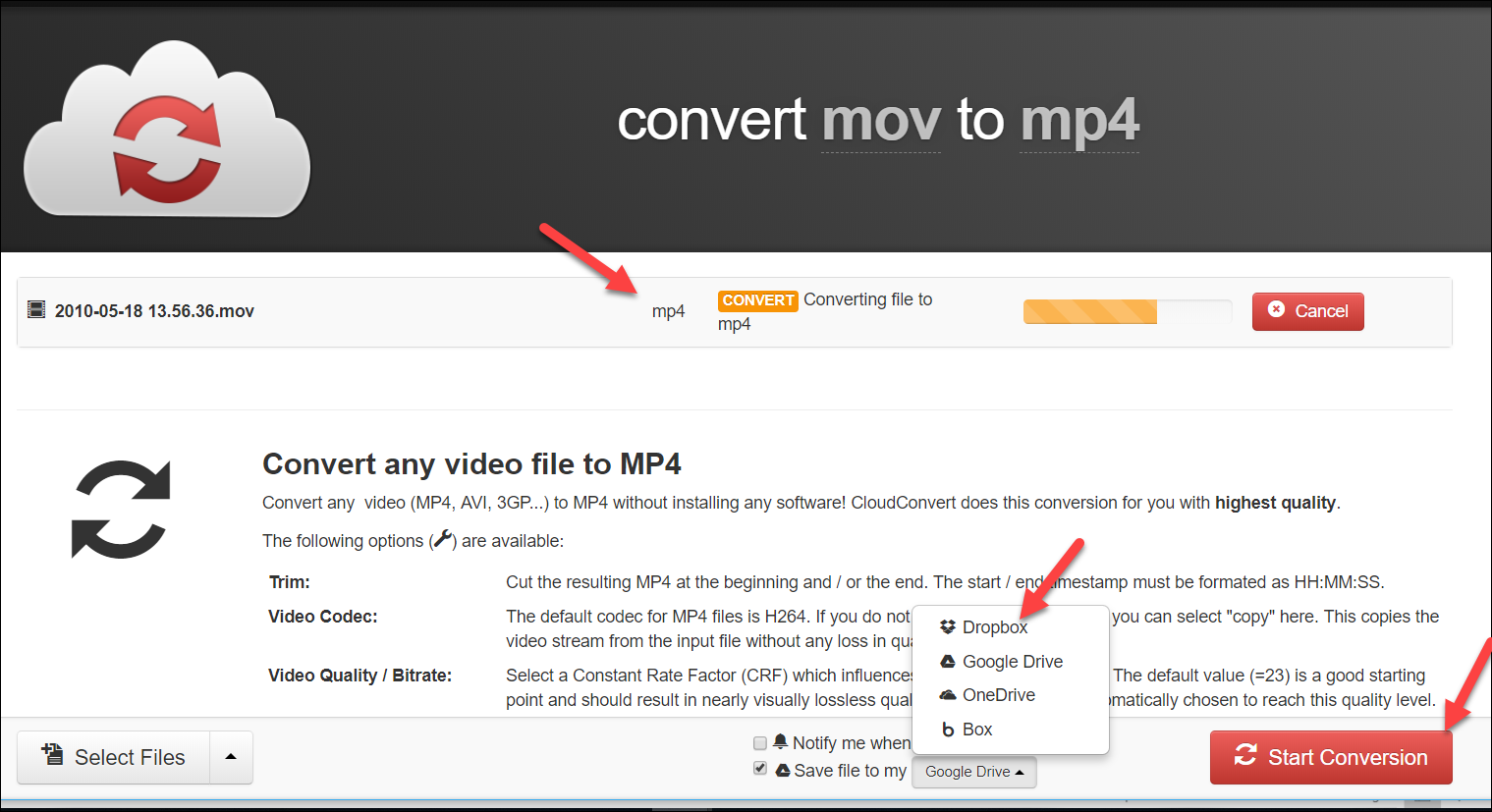Click the film icon beside the .mov filename
Viewport: 1492px width, 812px height.
[36, 310]
